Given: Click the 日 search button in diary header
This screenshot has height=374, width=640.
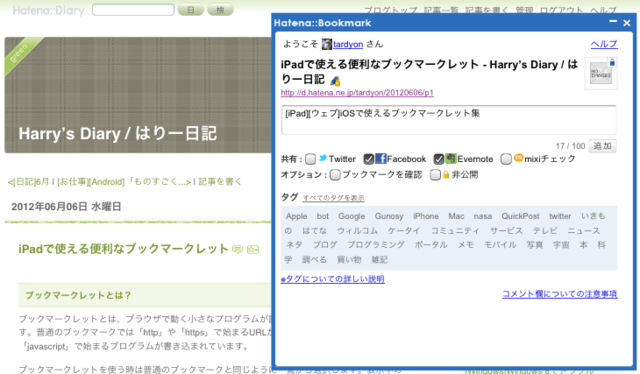Looking at the screenshot, I should pos(191,10).
